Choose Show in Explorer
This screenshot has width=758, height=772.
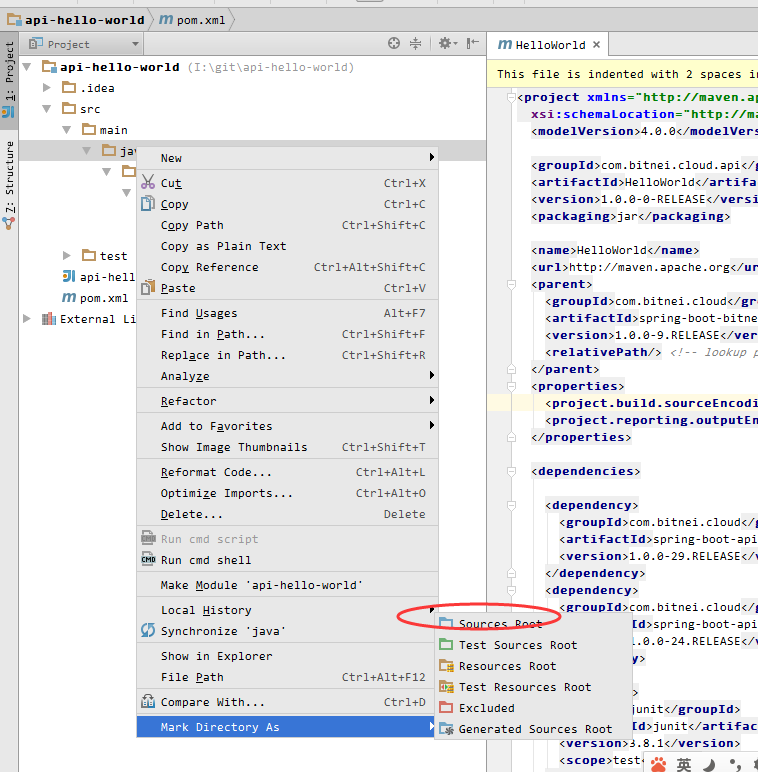pos(287,656)
